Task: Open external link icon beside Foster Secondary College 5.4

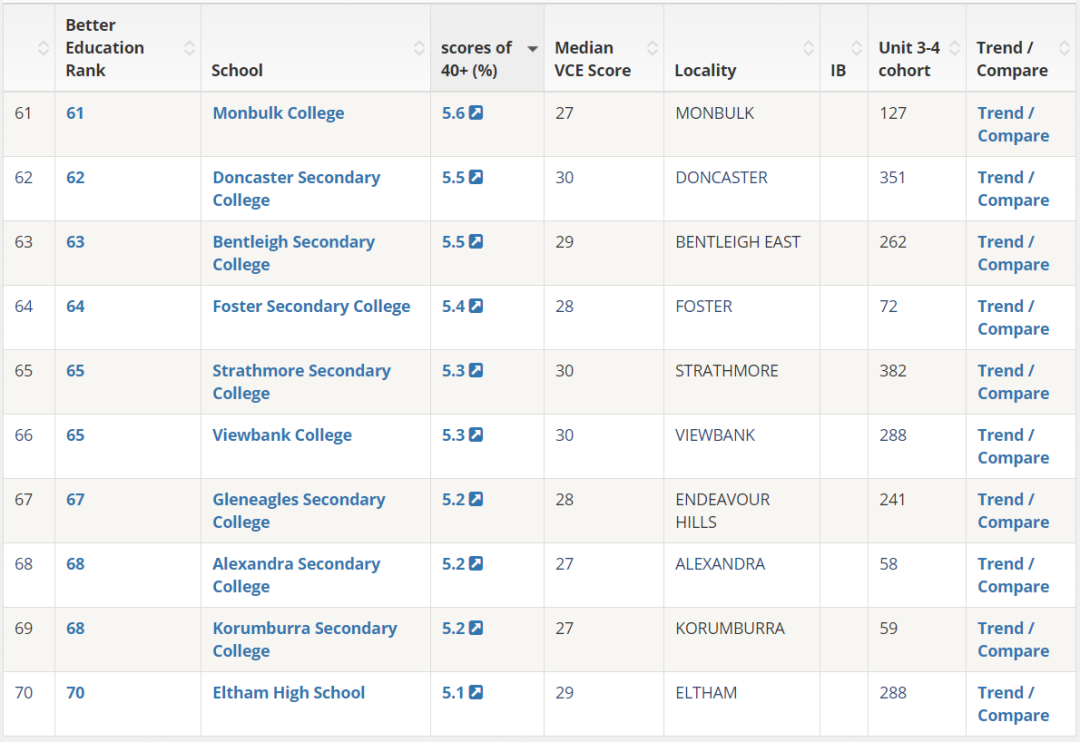Action: click(476, 305)
